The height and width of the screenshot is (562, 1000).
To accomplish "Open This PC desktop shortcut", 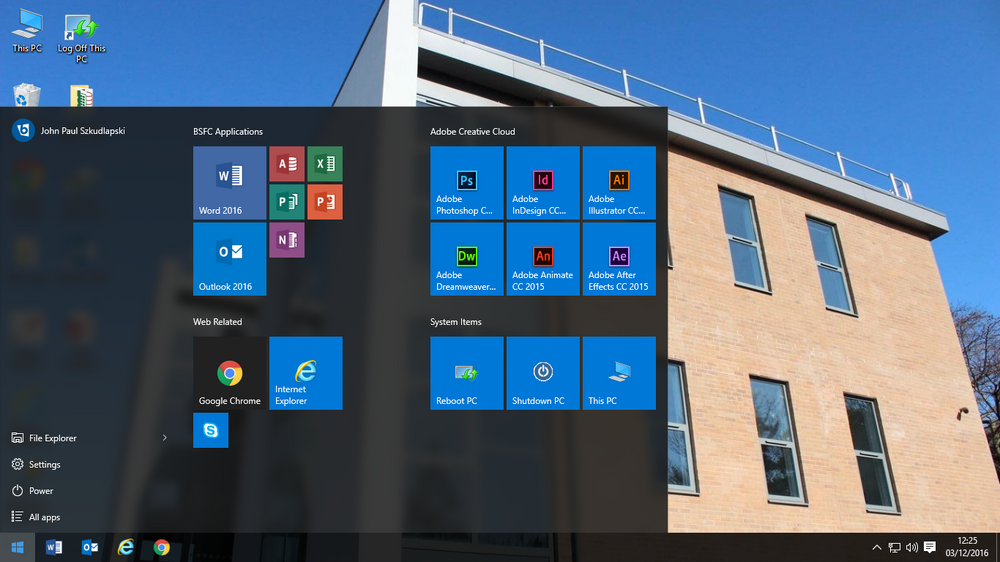I will coord(27,31).
